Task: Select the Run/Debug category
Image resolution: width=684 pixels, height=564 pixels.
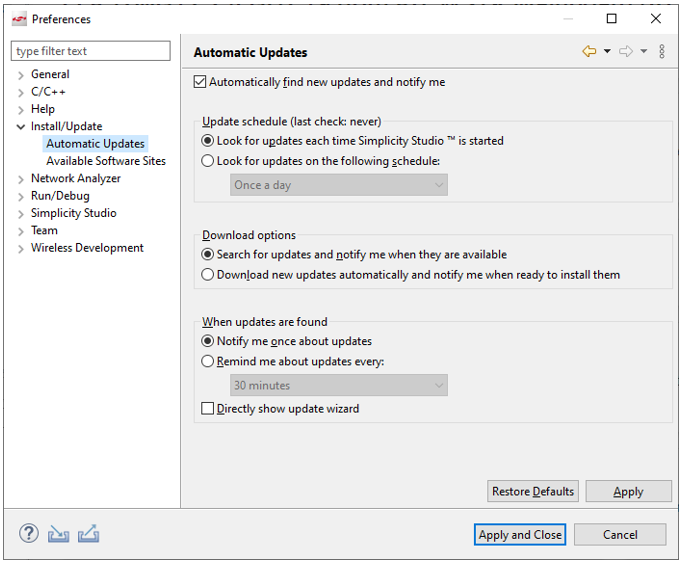Action: 60,195
